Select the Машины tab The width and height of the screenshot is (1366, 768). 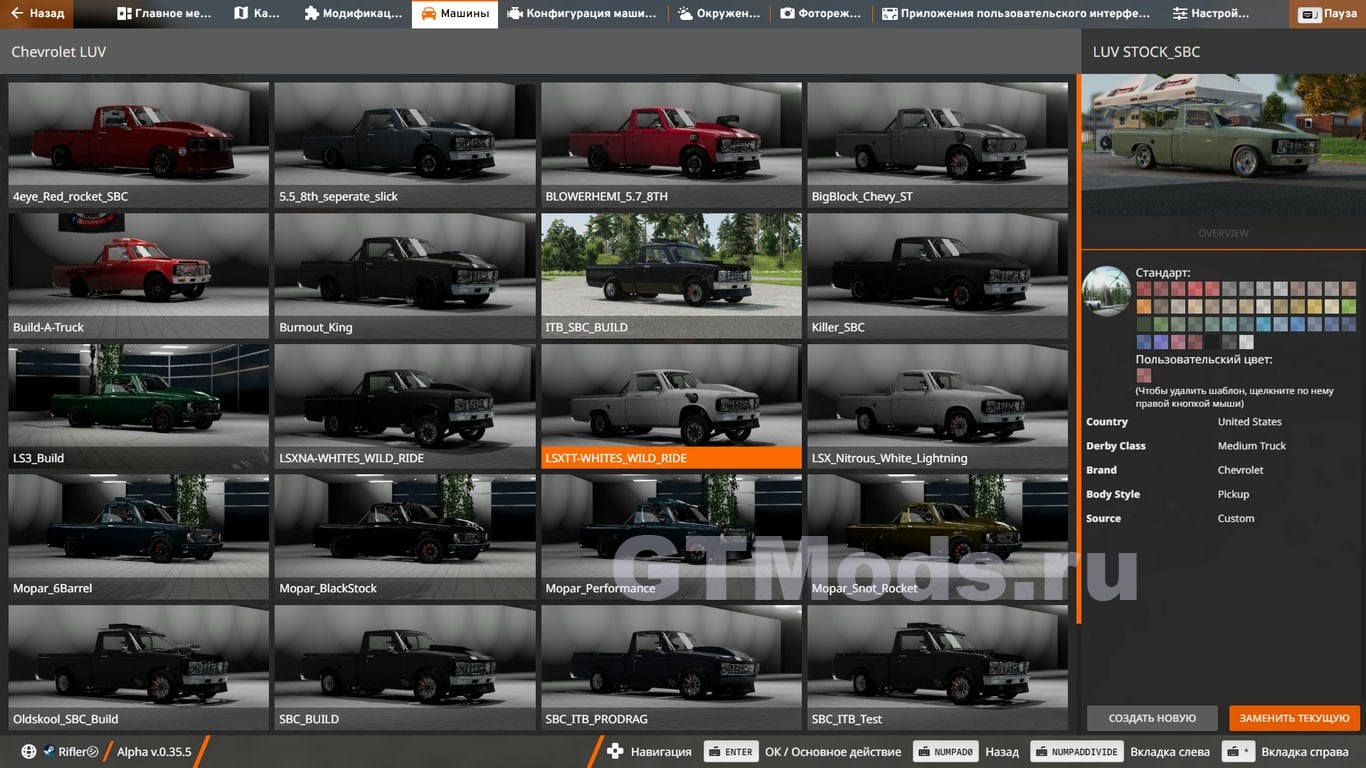pos(455,14)
